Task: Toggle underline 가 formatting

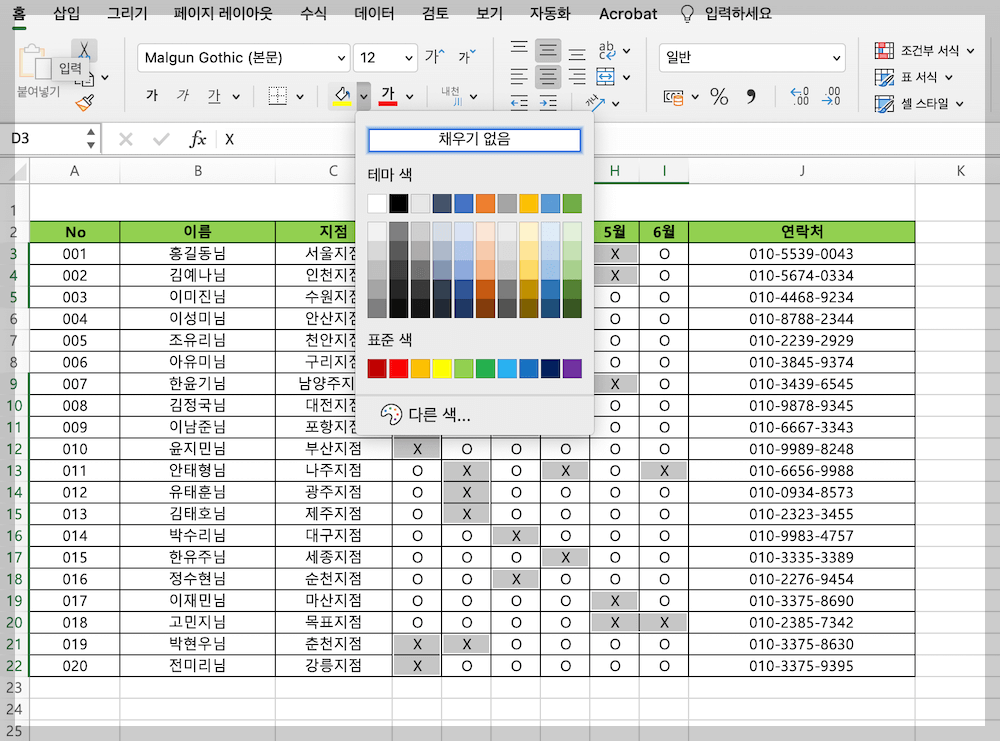Action: 214,96
